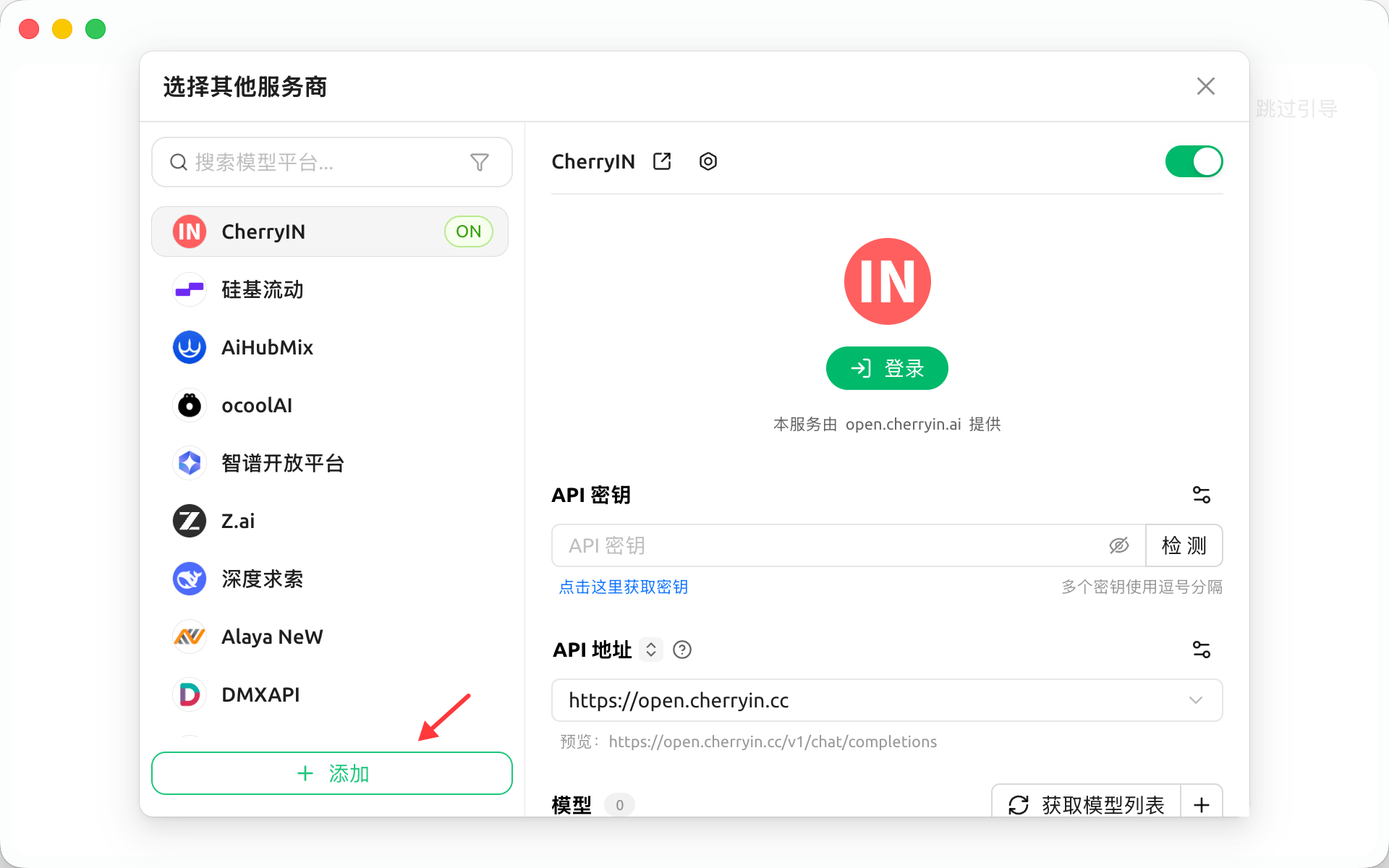This screenshot has height=868, width=1389.
Task: Select the Z.ai provider
Action: pos(330,521)
